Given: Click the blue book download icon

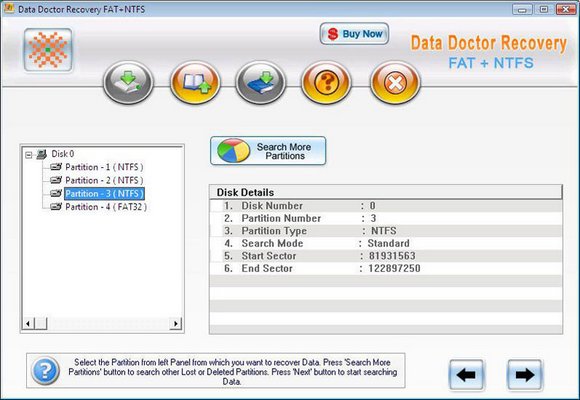Looking at the screenshot, I should tap(260, 83).
